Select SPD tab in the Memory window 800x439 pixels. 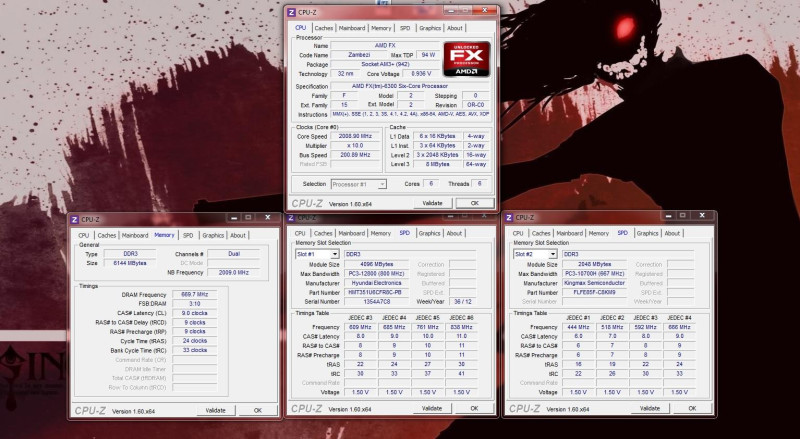coord(188,235)
